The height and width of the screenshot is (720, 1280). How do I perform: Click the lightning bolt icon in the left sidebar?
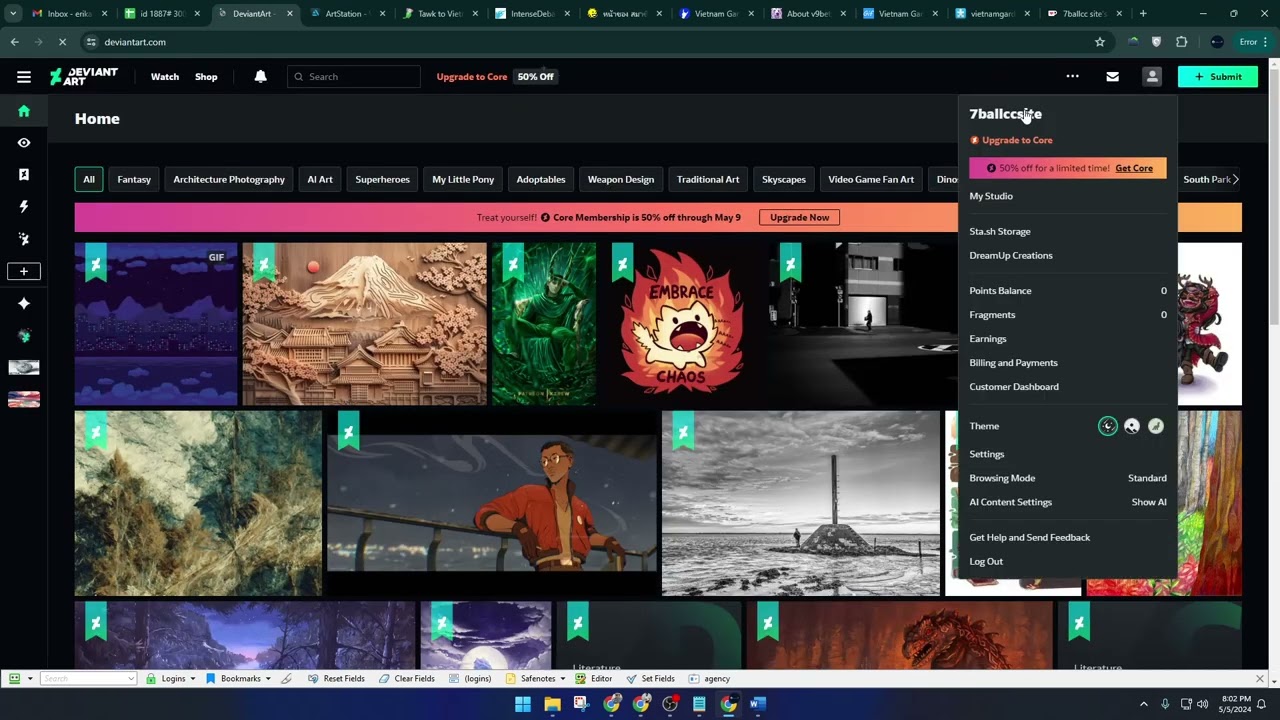tap(24, 206)
